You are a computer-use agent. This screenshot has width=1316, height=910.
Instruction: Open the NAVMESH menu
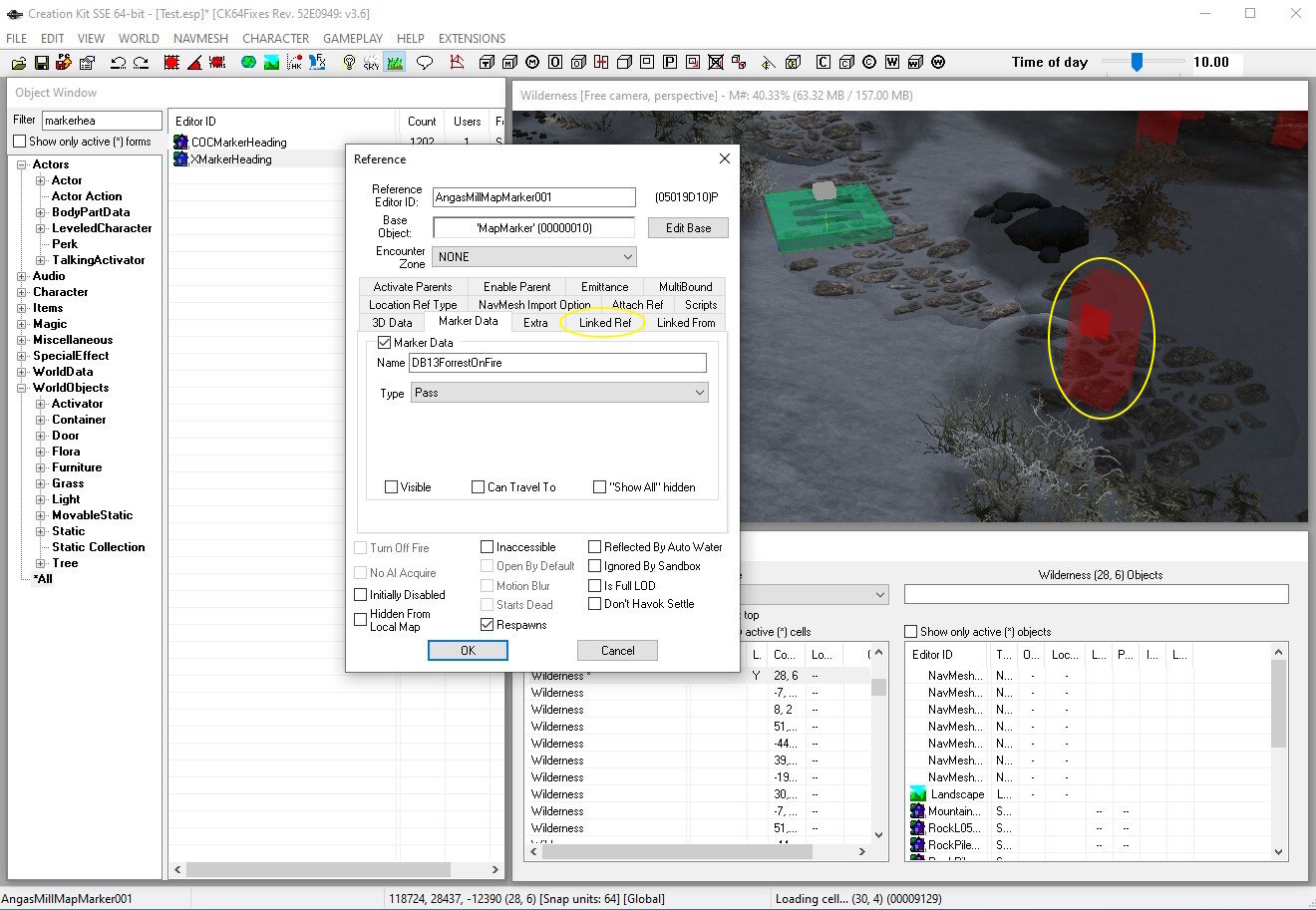[x=200, y=38]
